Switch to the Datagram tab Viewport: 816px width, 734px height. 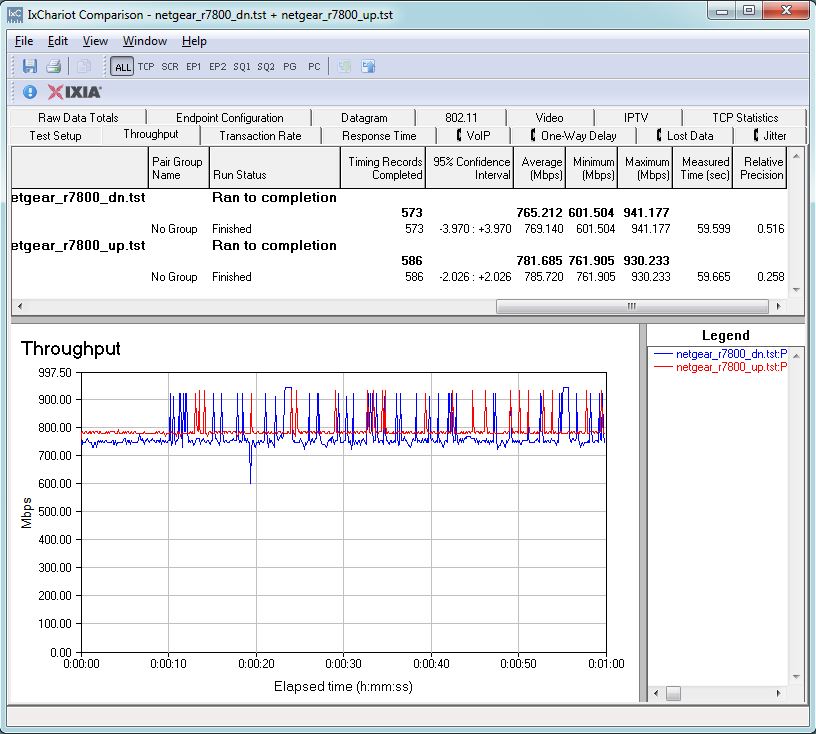pyautogui.click(x=364, y=118)
